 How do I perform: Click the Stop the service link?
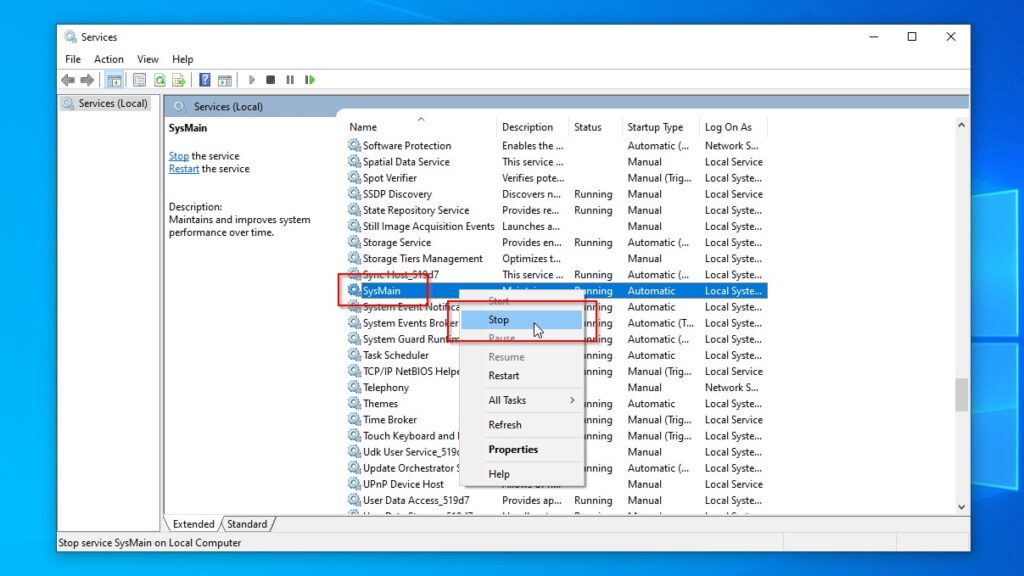(178, 155)
